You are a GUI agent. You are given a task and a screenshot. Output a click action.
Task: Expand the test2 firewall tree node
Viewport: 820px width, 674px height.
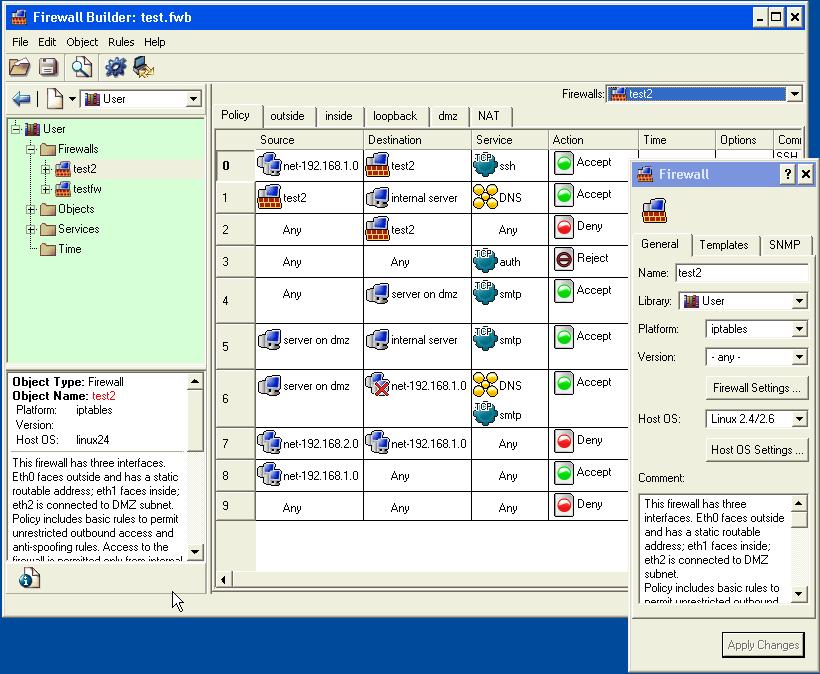(x=46, y=169)
